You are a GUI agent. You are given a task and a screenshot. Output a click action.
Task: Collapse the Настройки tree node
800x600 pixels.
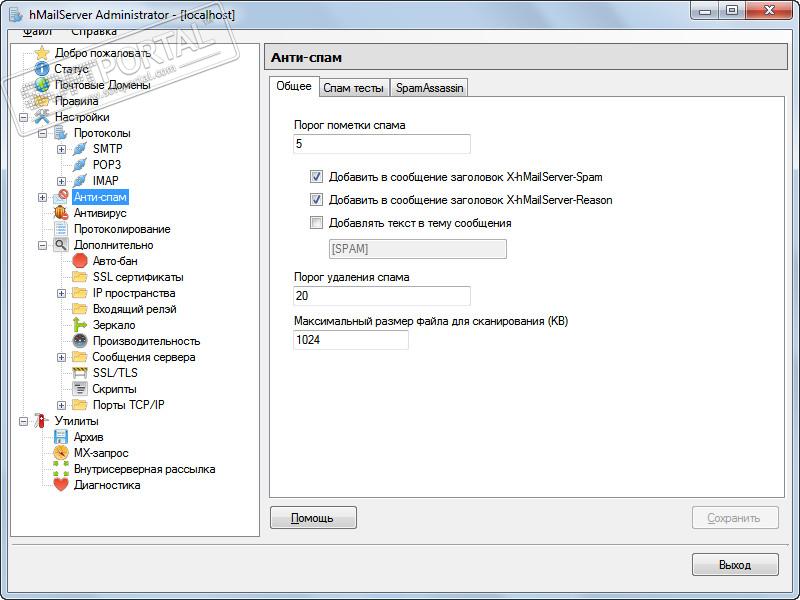tap(23, 117)
